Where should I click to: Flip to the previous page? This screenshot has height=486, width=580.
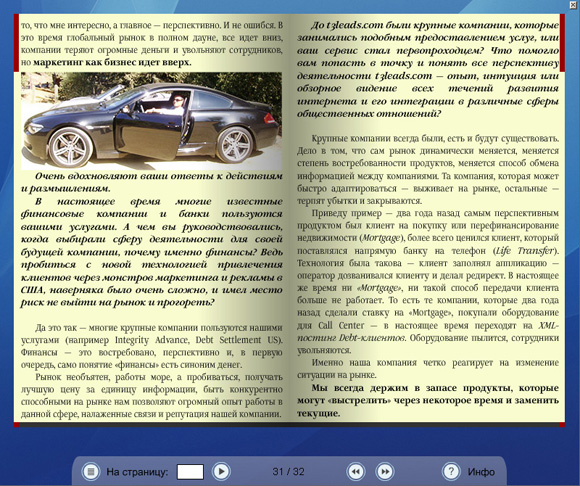pos(355,472)
